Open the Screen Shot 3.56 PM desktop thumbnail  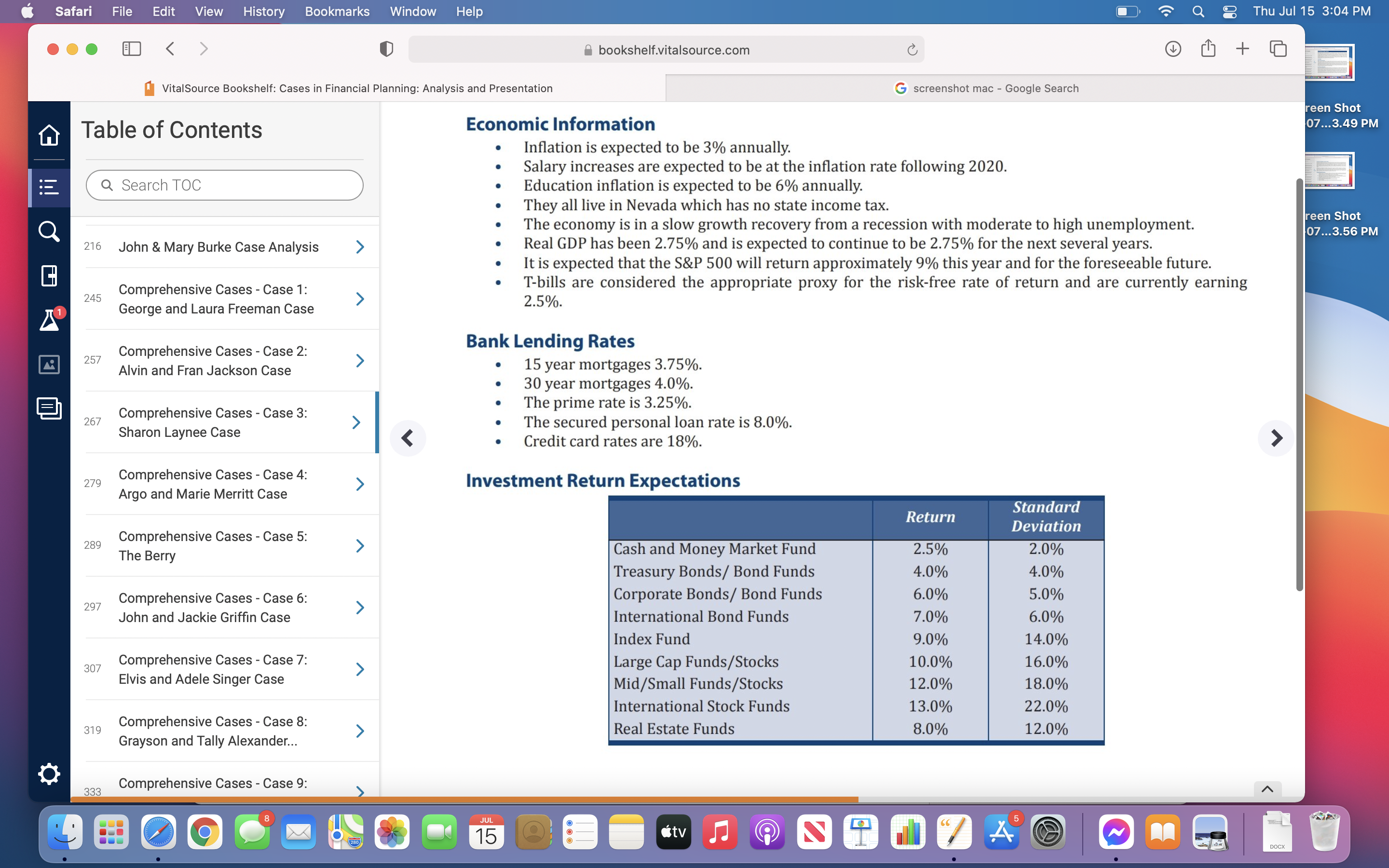[1329, 171]
